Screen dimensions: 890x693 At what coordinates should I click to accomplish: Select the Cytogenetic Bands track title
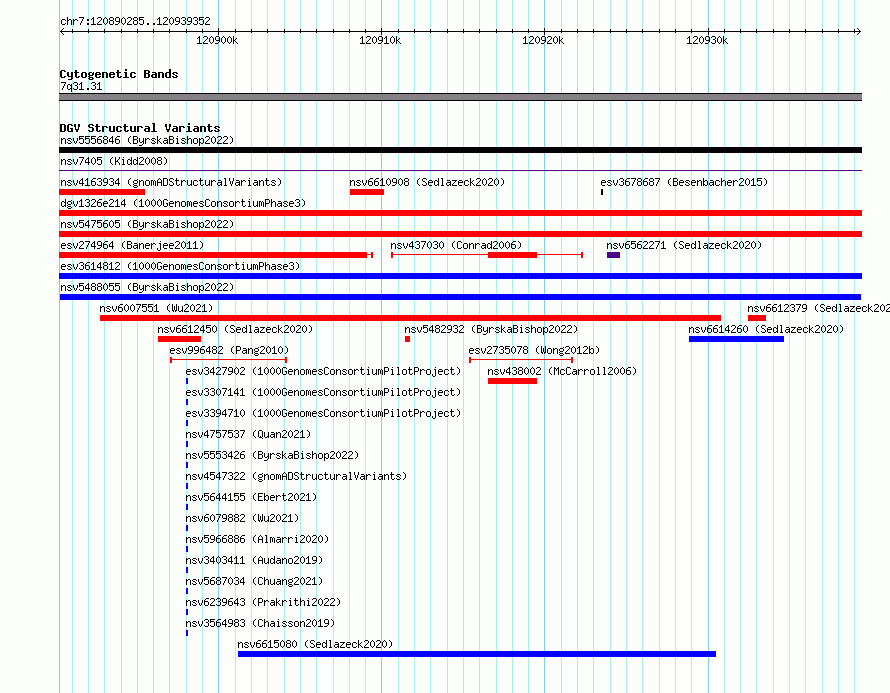[x=119, y=74]
